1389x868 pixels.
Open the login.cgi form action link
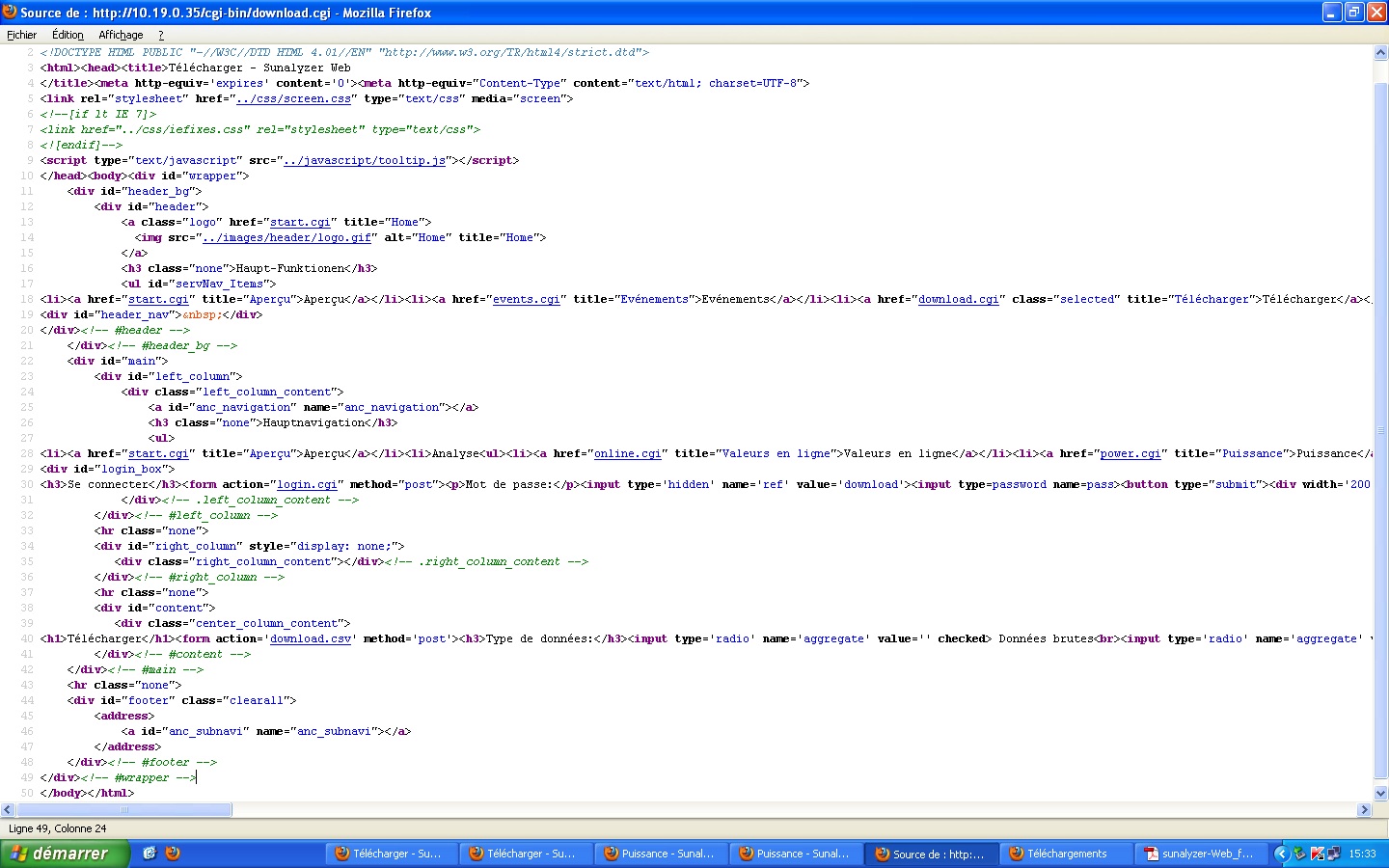(x=307, y=484)
